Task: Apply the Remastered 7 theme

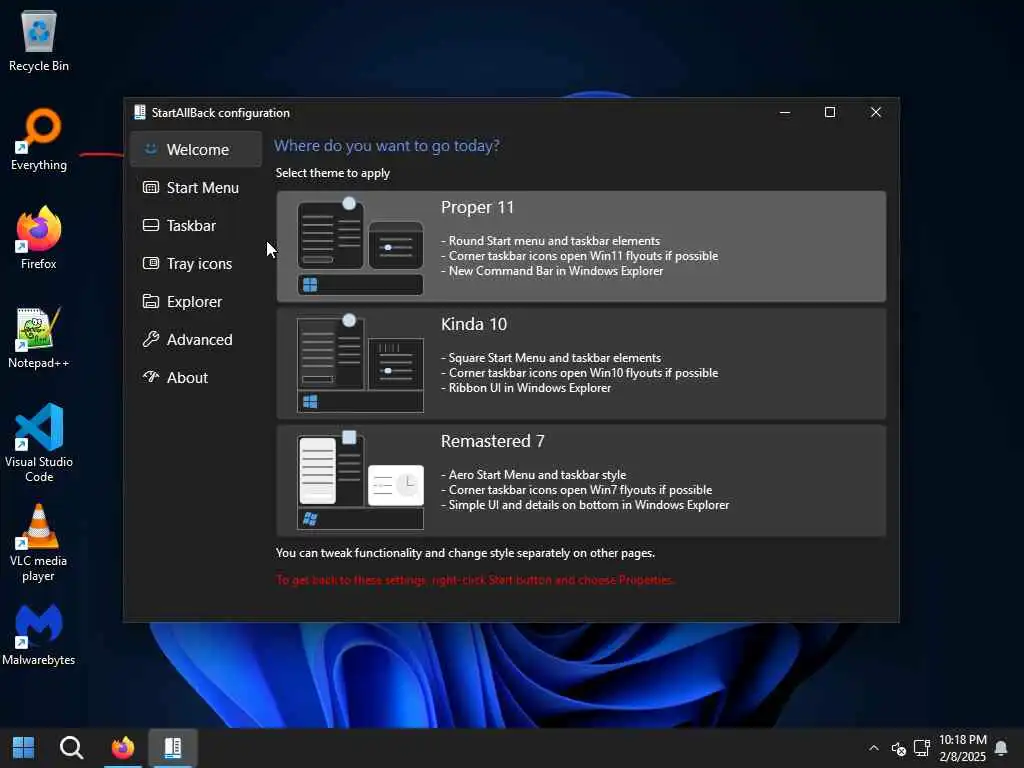Action: coord(581,481)
